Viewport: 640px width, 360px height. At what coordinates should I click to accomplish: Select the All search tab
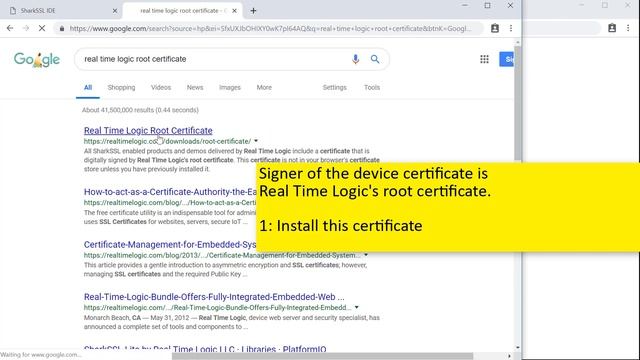pyautogui.click(x=88, y=87)
